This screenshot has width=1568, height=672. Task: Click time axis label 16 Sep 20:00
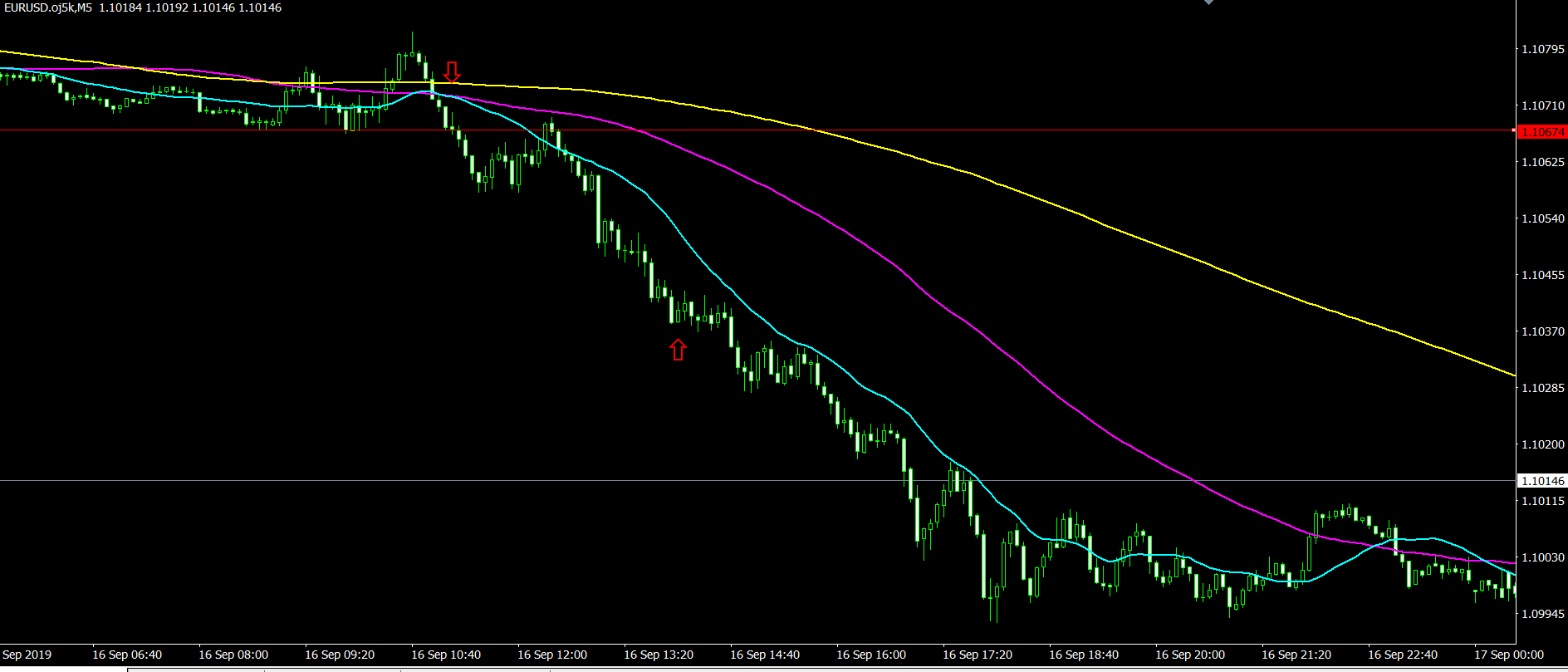coord(1190,655)
